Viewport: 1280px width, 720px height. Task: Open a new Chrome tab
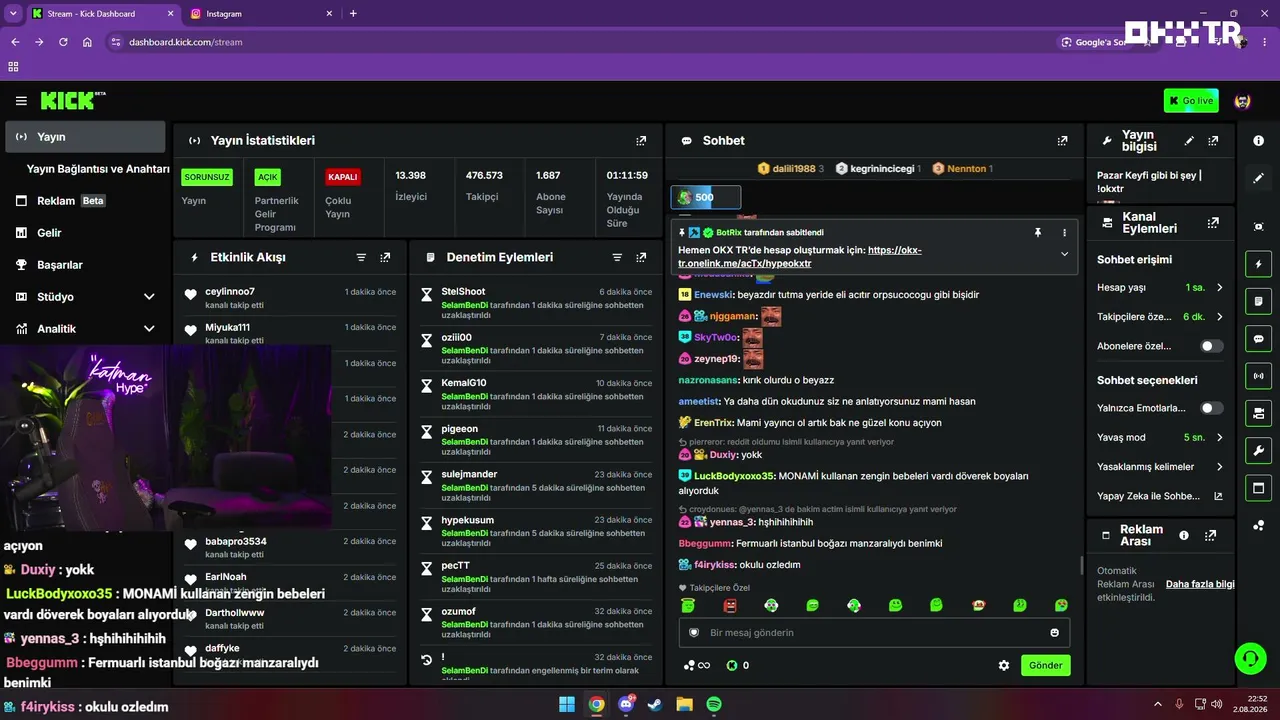pyautogui.click(x=353, y=14)
